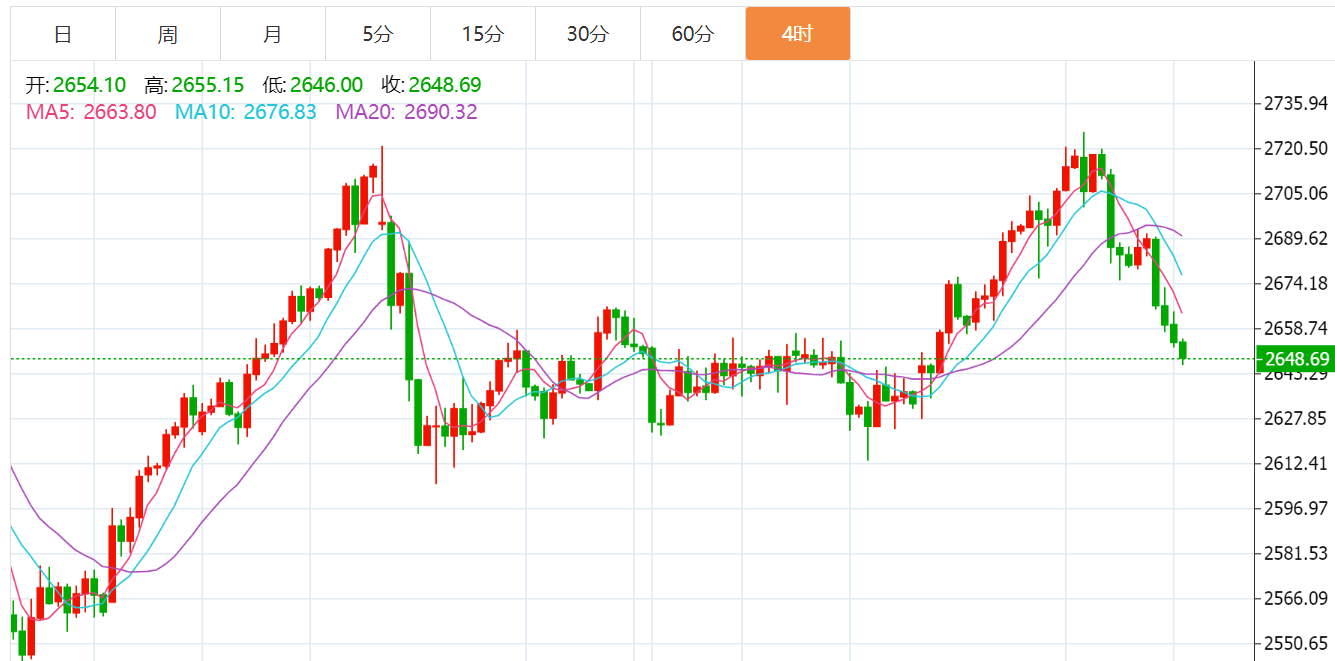1335x661 pixels.
Task: Click the 2550.65 price axis label
Action: coord(1296,643)
